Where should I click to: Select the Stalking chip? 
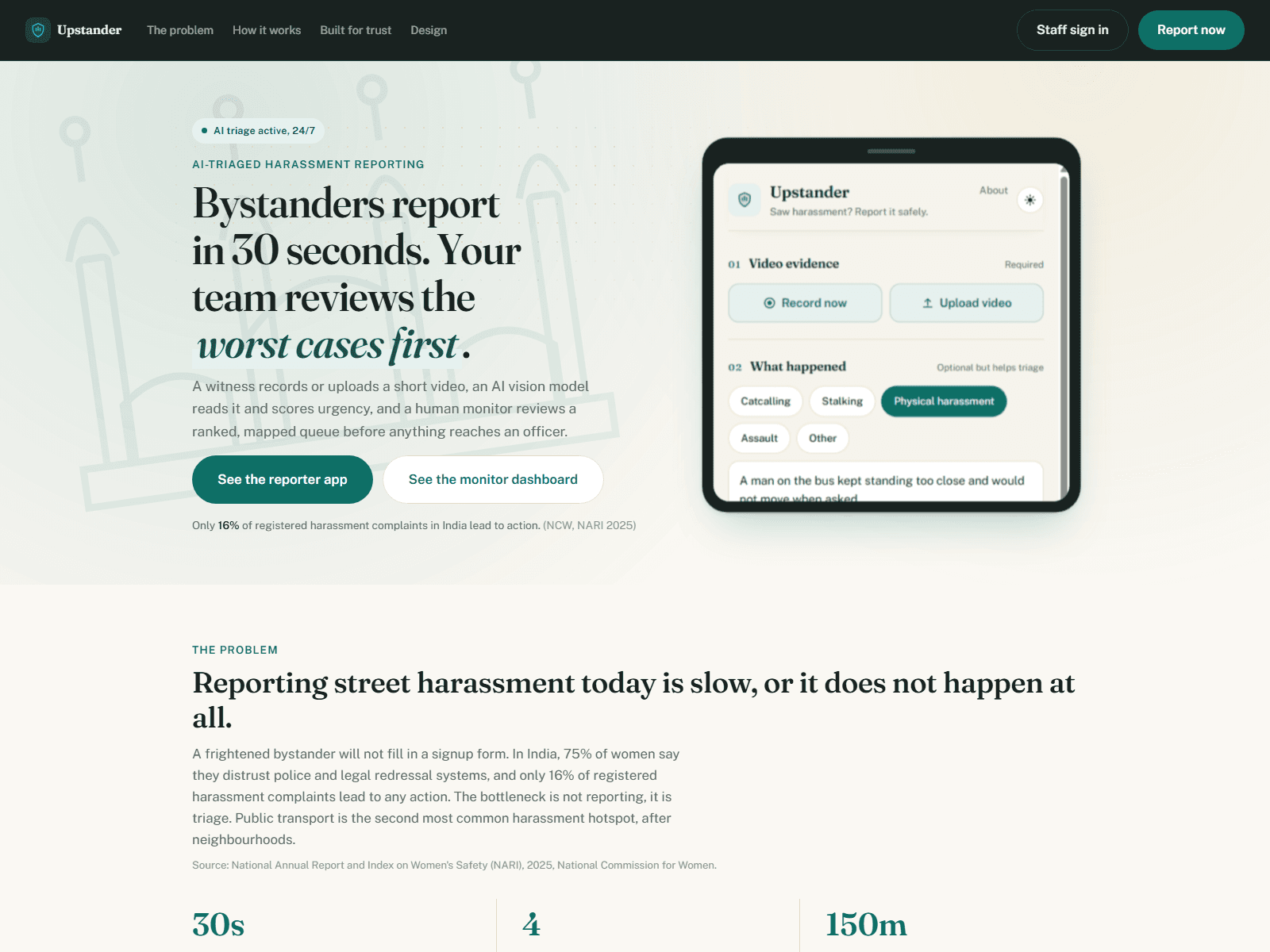(x=842, y=401)
